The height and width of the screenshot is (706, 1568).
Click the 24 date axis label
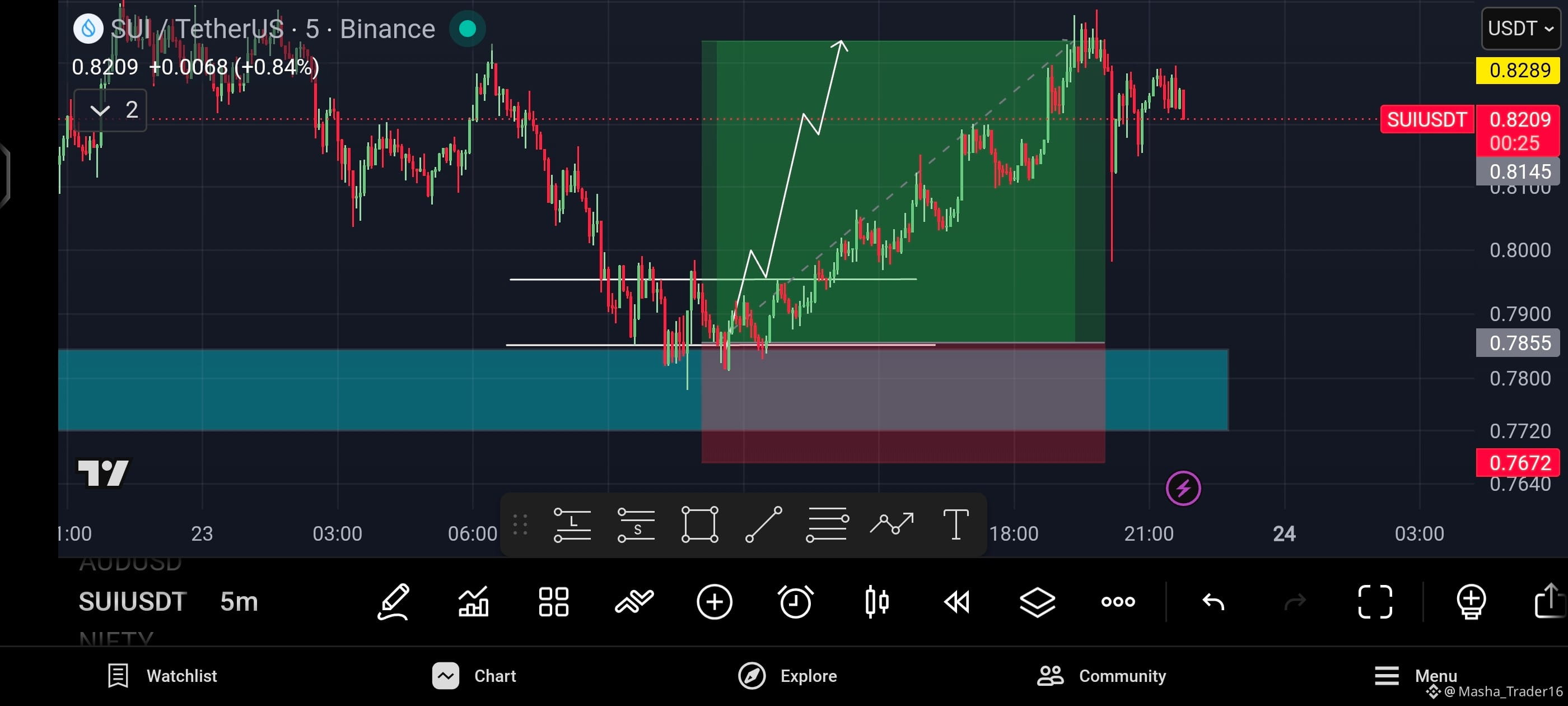1284,534
